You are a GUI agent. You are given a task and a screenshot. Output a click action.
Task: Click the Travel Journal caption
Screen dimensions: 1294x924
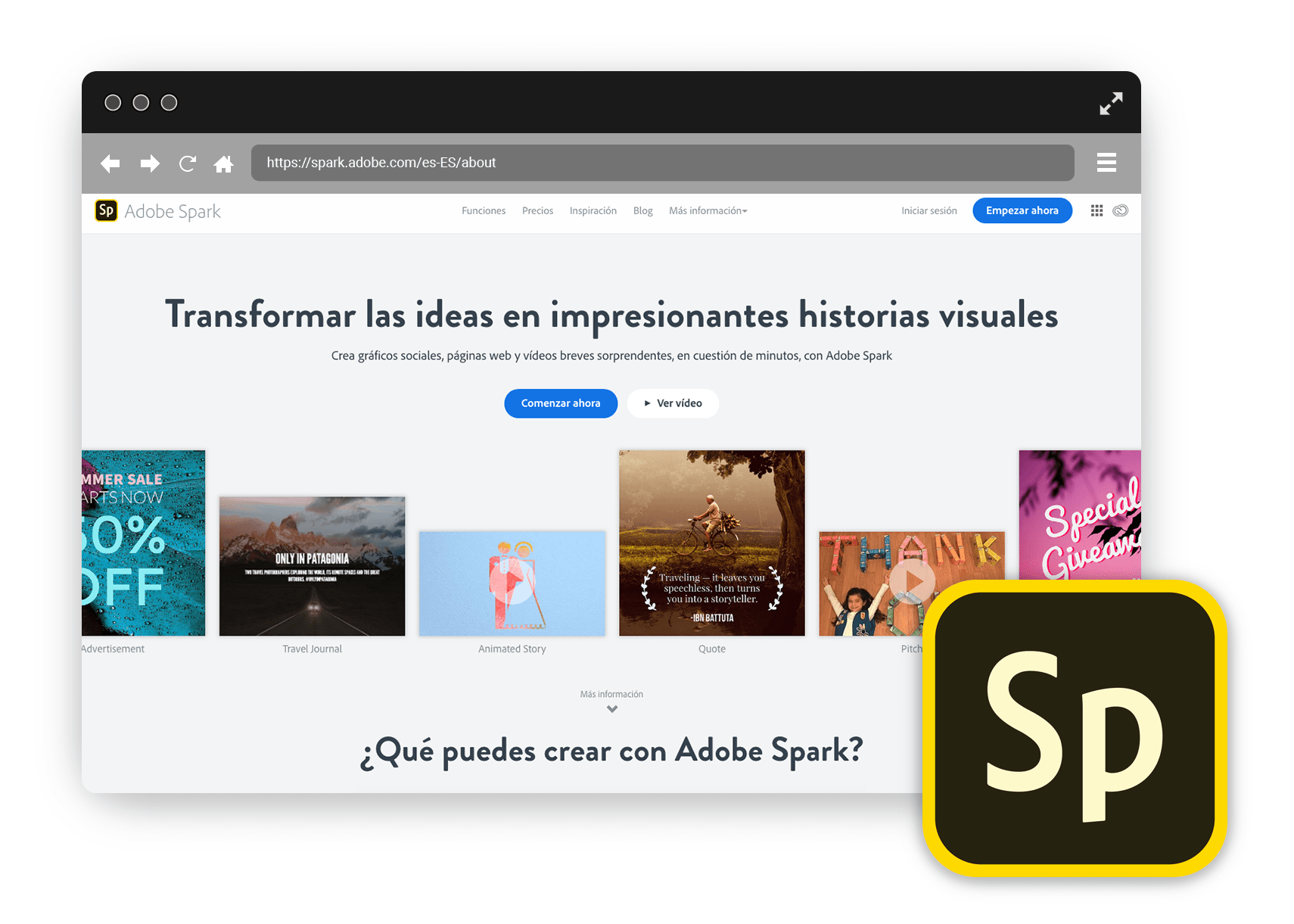tap(312, 649)
